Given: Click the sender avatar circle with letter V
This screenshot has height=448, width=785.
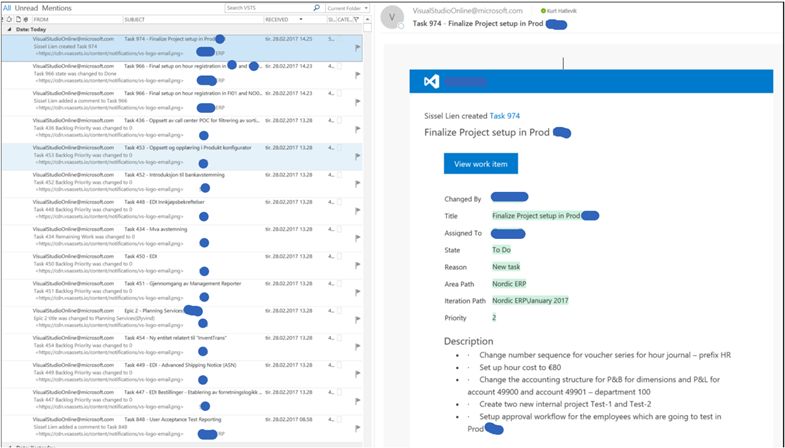Looking at the screenshot, I should tap(394, 17).
